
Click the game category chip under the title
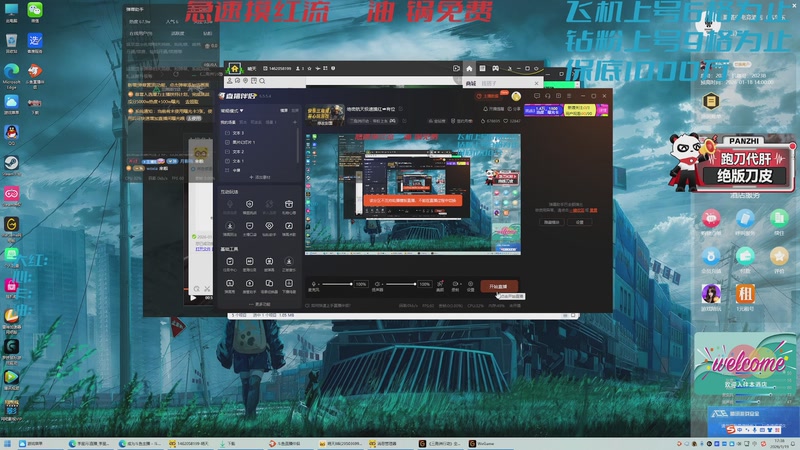372,121
